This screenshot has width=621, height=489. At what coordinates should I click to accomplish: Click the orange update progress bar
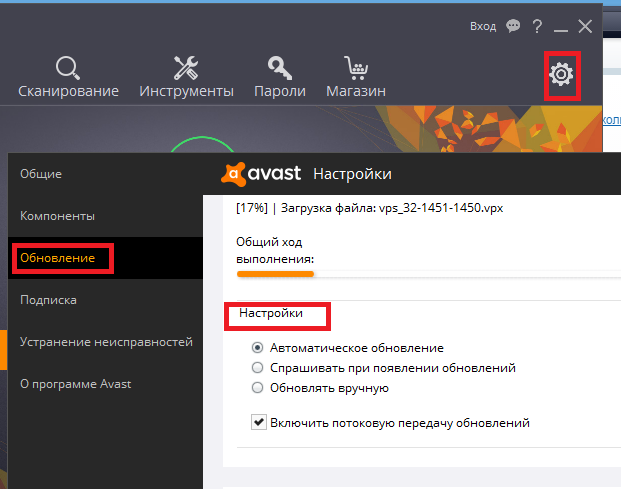click(275, 273)
